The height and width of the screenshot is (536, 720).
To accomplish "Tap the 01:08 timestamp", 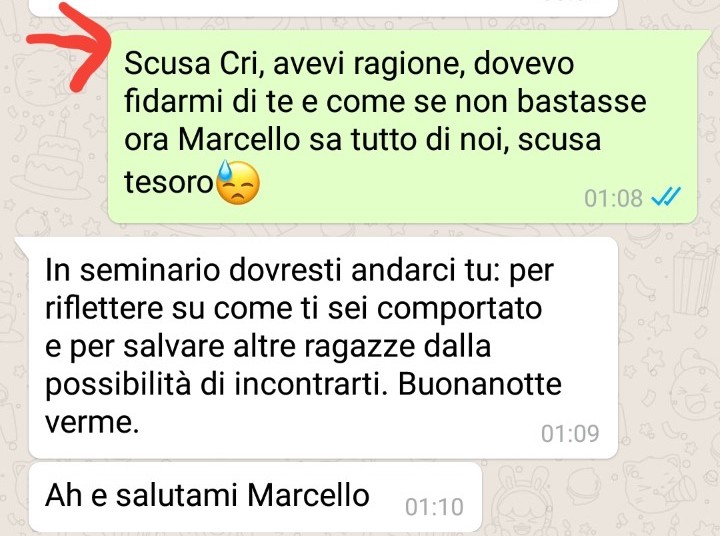I will click(613, 198).
